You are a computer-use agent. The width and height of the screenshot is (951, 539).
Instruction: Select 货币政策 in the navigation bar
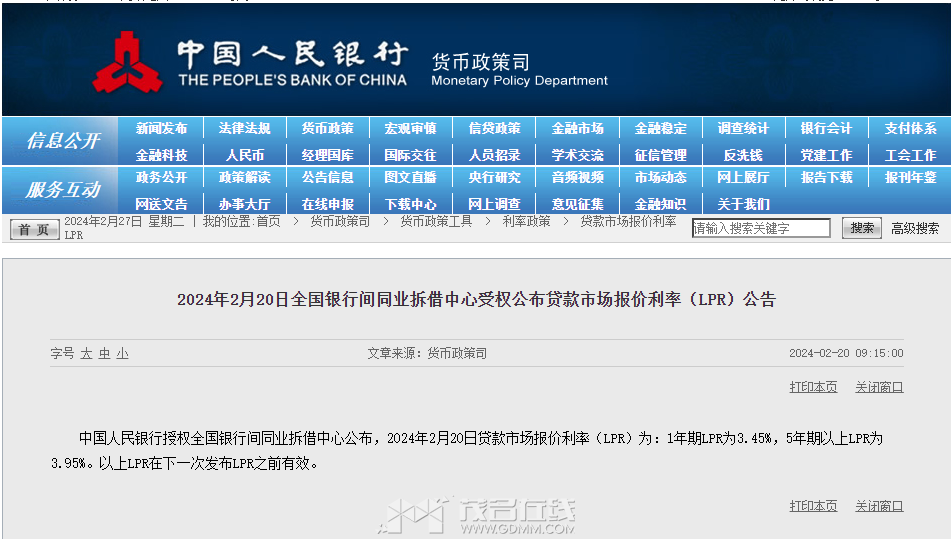[328, 129]
